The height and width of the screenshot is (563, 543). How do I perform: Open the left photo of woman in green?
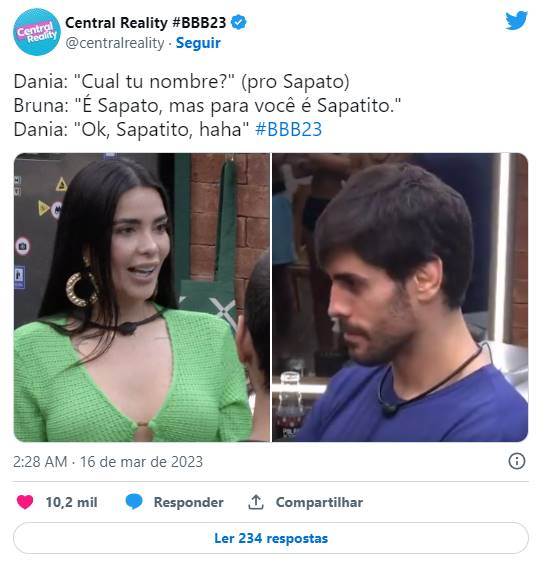tap(141, 297)
